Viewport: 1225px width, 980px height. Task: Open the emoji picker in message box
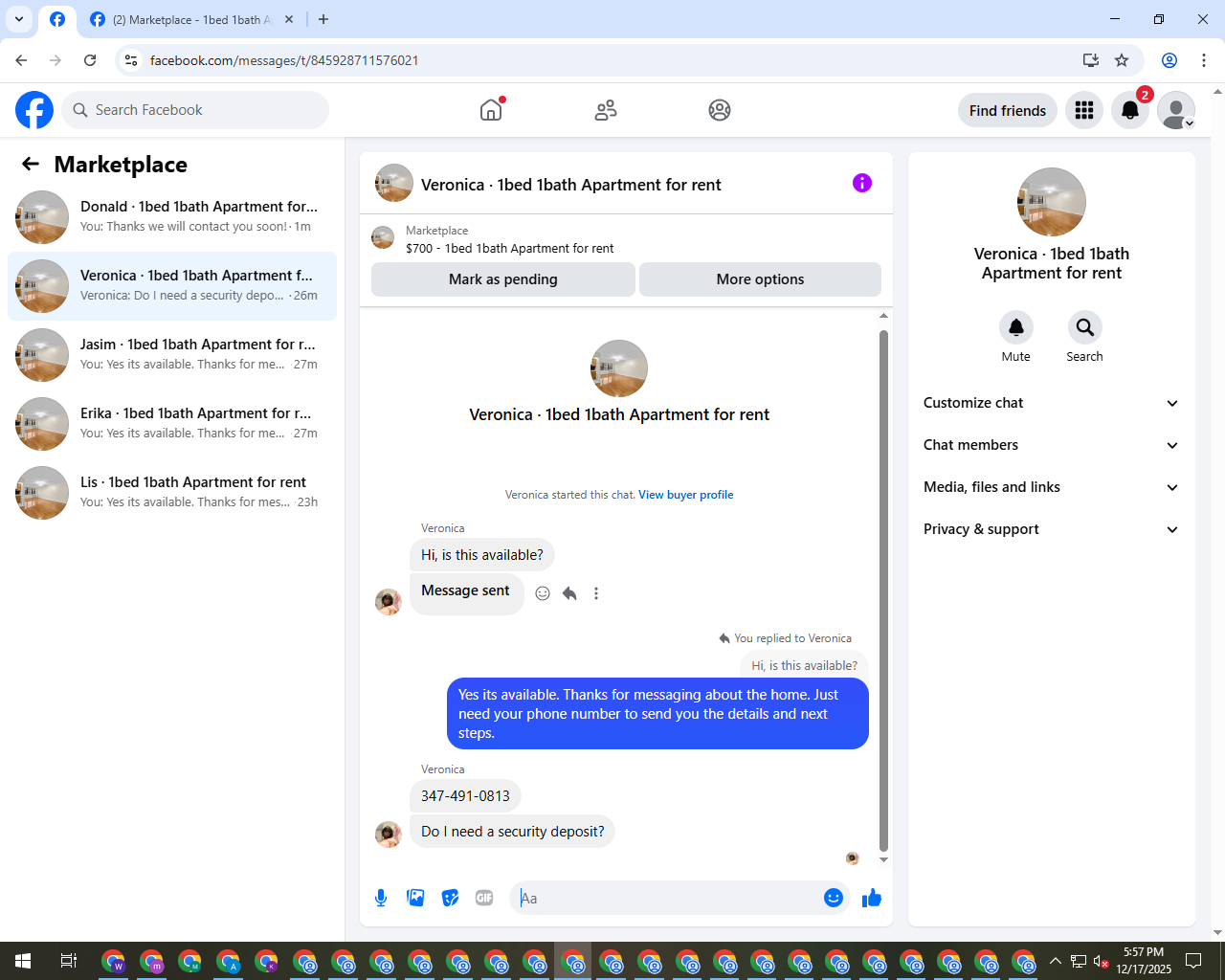coord(834,898)
